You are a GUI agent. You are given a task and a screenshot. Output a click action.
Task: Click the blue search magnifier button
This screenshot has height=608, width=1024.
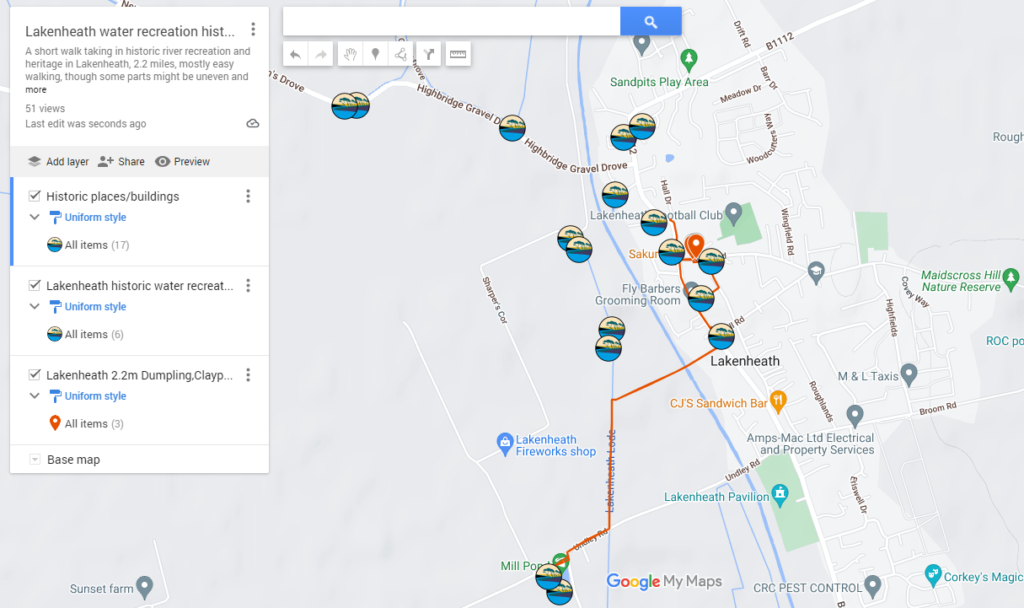[x=650, y=21]
